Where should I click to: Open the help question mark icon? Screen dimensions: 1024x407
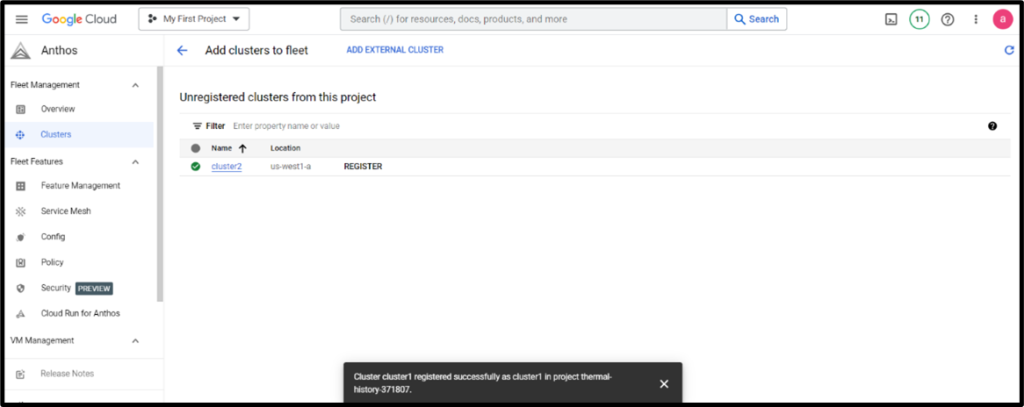pyautogui.click(x=947, y=19)
